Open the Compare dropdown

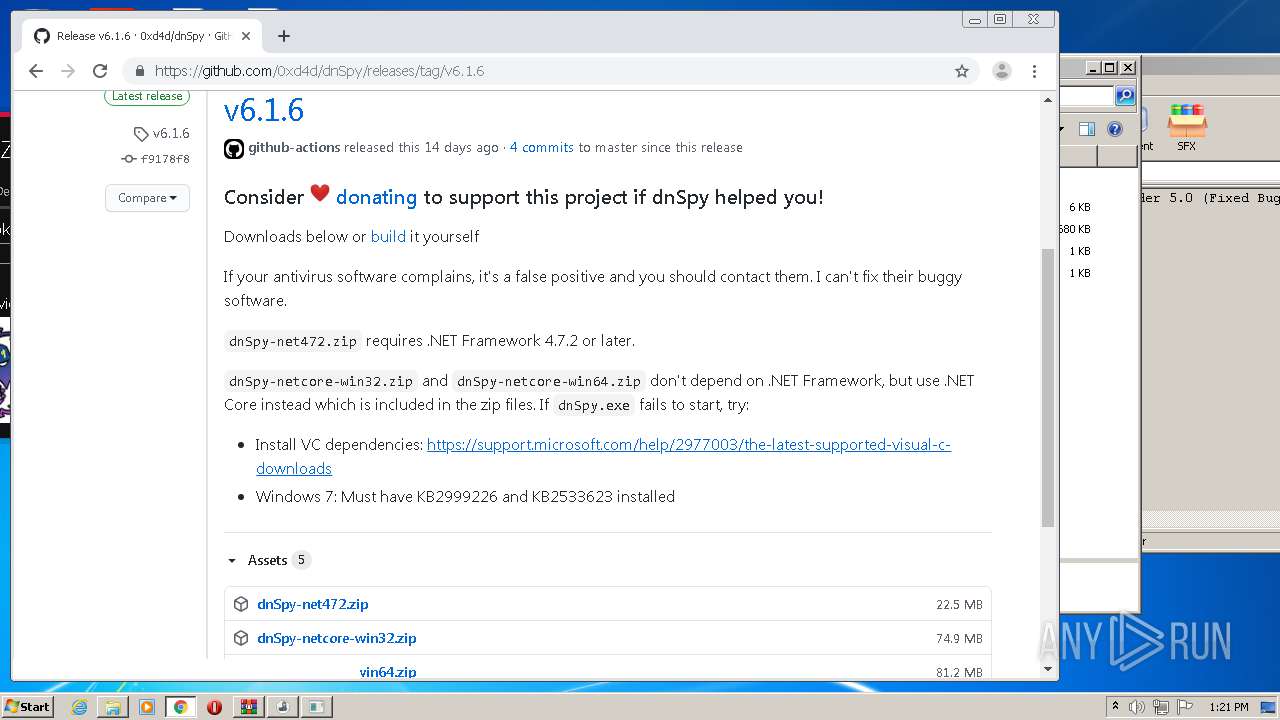coord(147,198)
